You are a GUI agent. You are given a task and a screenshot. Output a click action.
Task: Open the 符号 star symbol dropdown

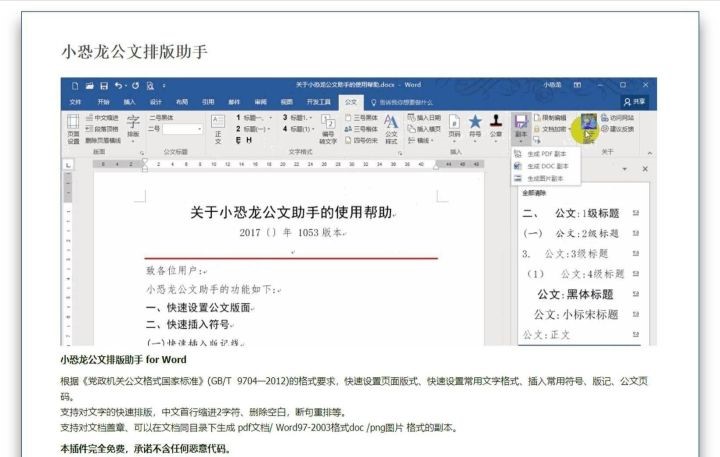[x=475, y=127]
